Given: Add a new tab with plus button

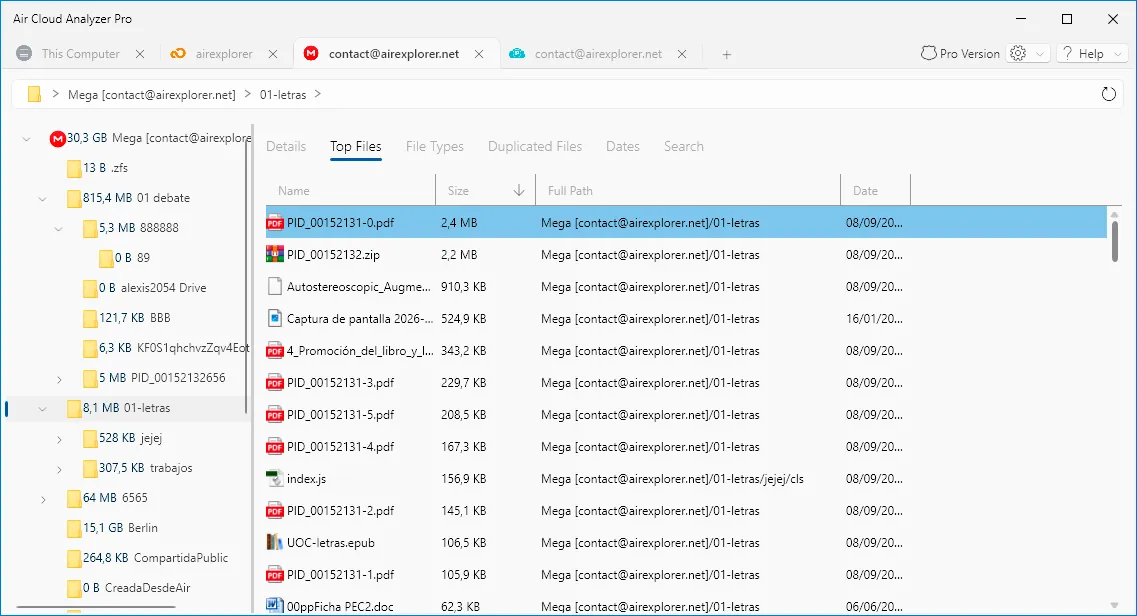Looking at the screenshot, I should click(727, 54).
